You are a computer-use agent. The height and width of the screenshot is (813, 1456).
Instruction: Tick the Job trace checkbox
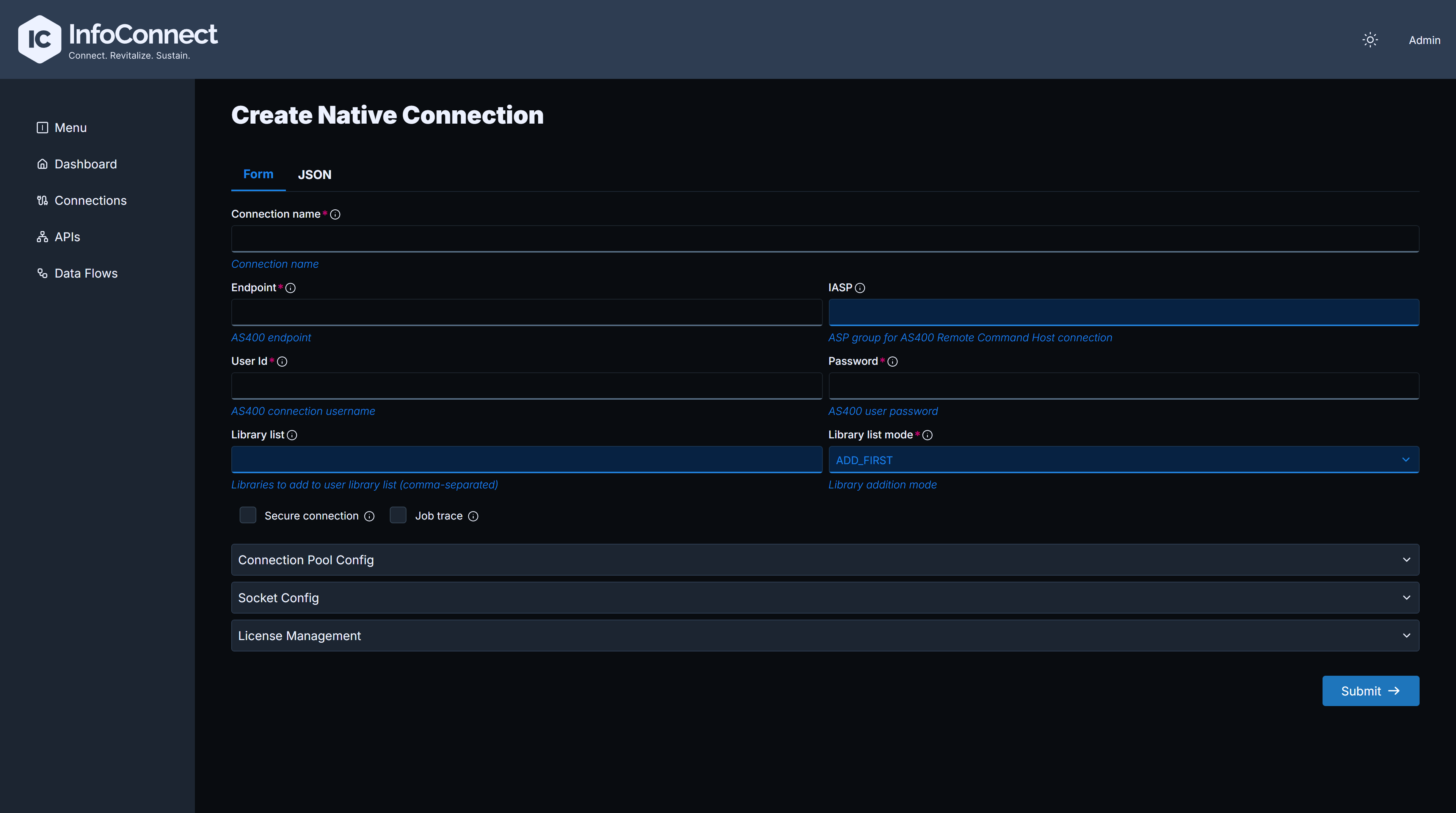pyautogui.click(x=398, y=515)
